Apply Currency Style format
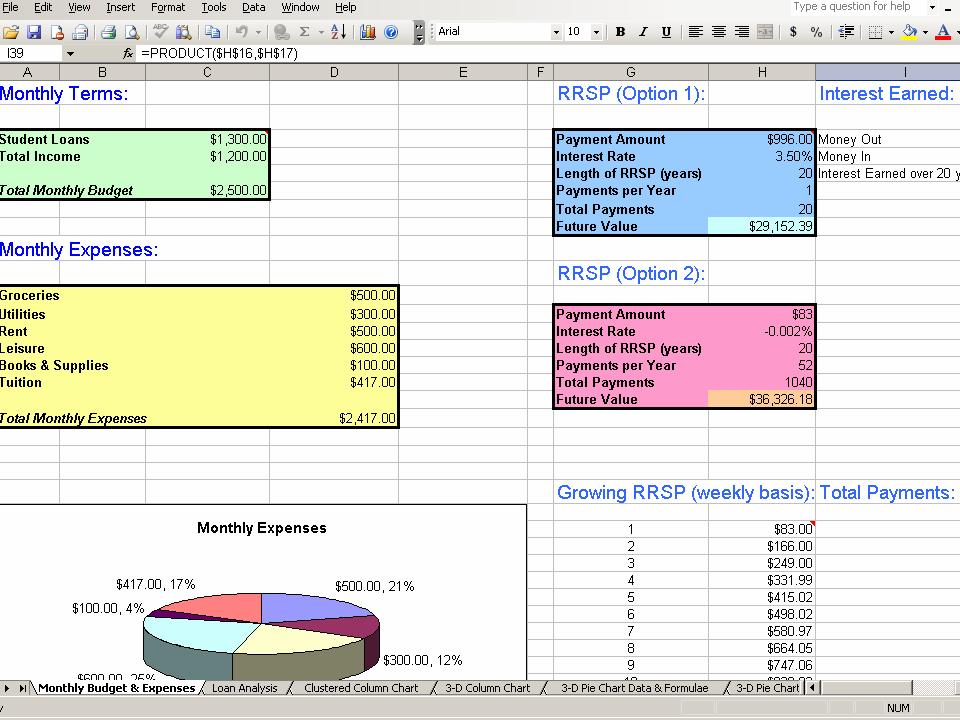The width and height of the screenshot is (960, 720). [x=793, y=32]
